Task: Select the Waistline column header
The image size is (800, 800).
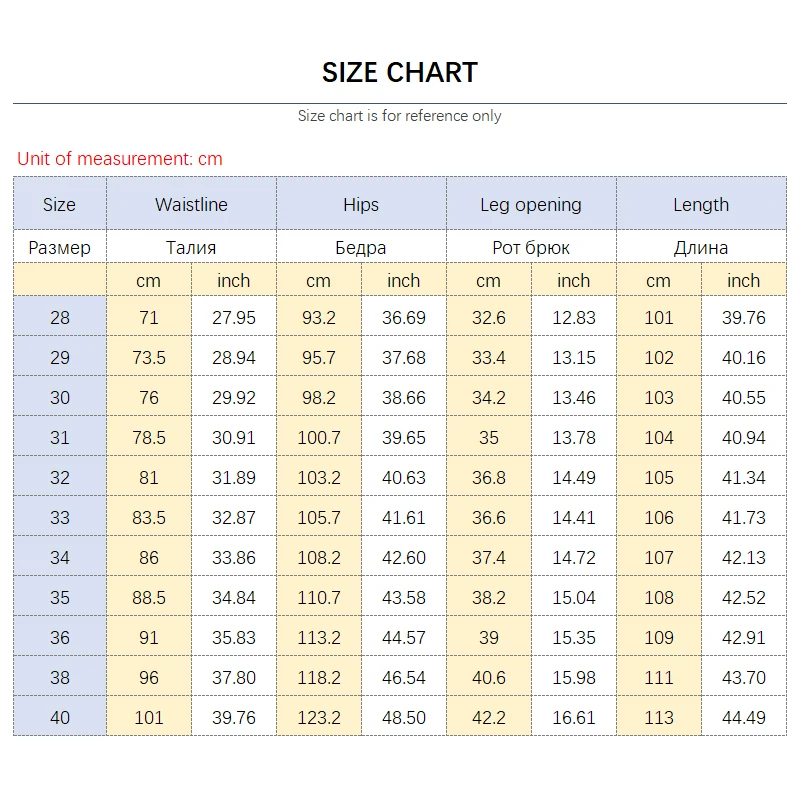Action: (191, 205)
